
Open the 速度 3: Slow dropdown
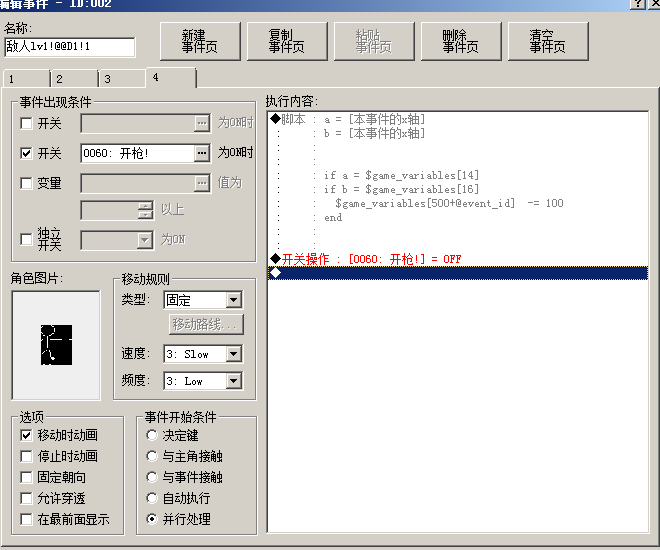234,354
